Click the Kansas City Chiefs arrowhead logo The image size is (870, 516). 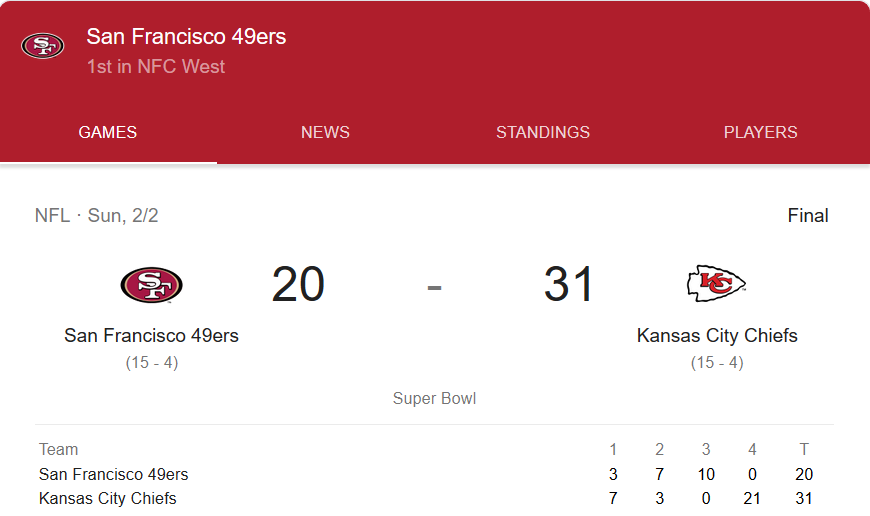coord(716,284)
